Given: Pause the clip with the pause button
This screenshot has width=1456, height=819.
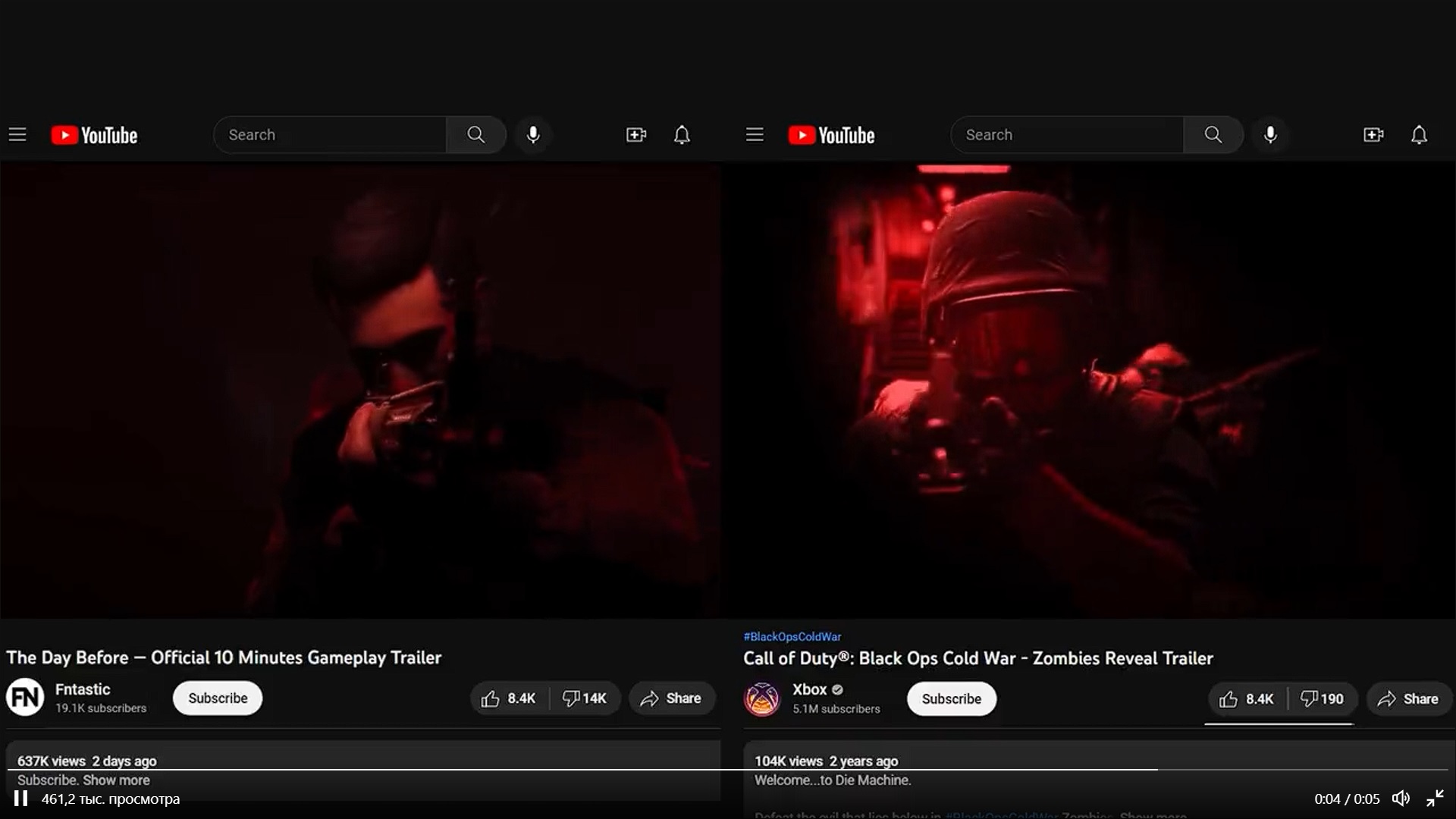Looking at the screenshot, I should pyautogui.click(x=20, y=799).
